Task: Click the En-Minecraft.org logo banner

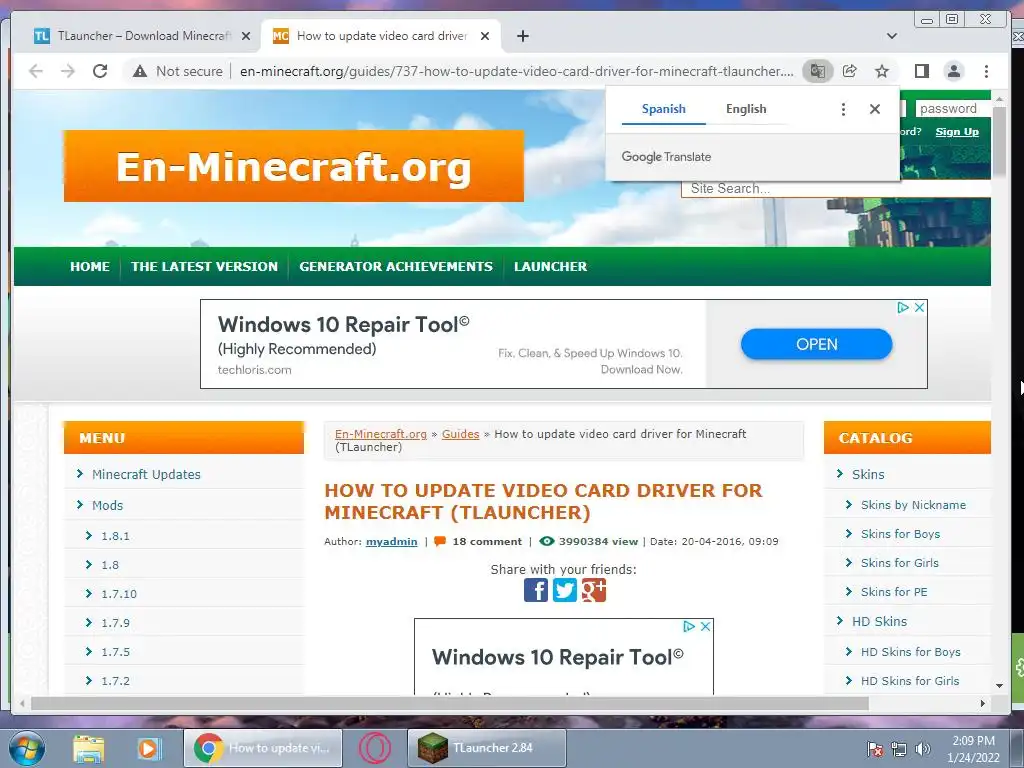Action: tap(294, 166)
